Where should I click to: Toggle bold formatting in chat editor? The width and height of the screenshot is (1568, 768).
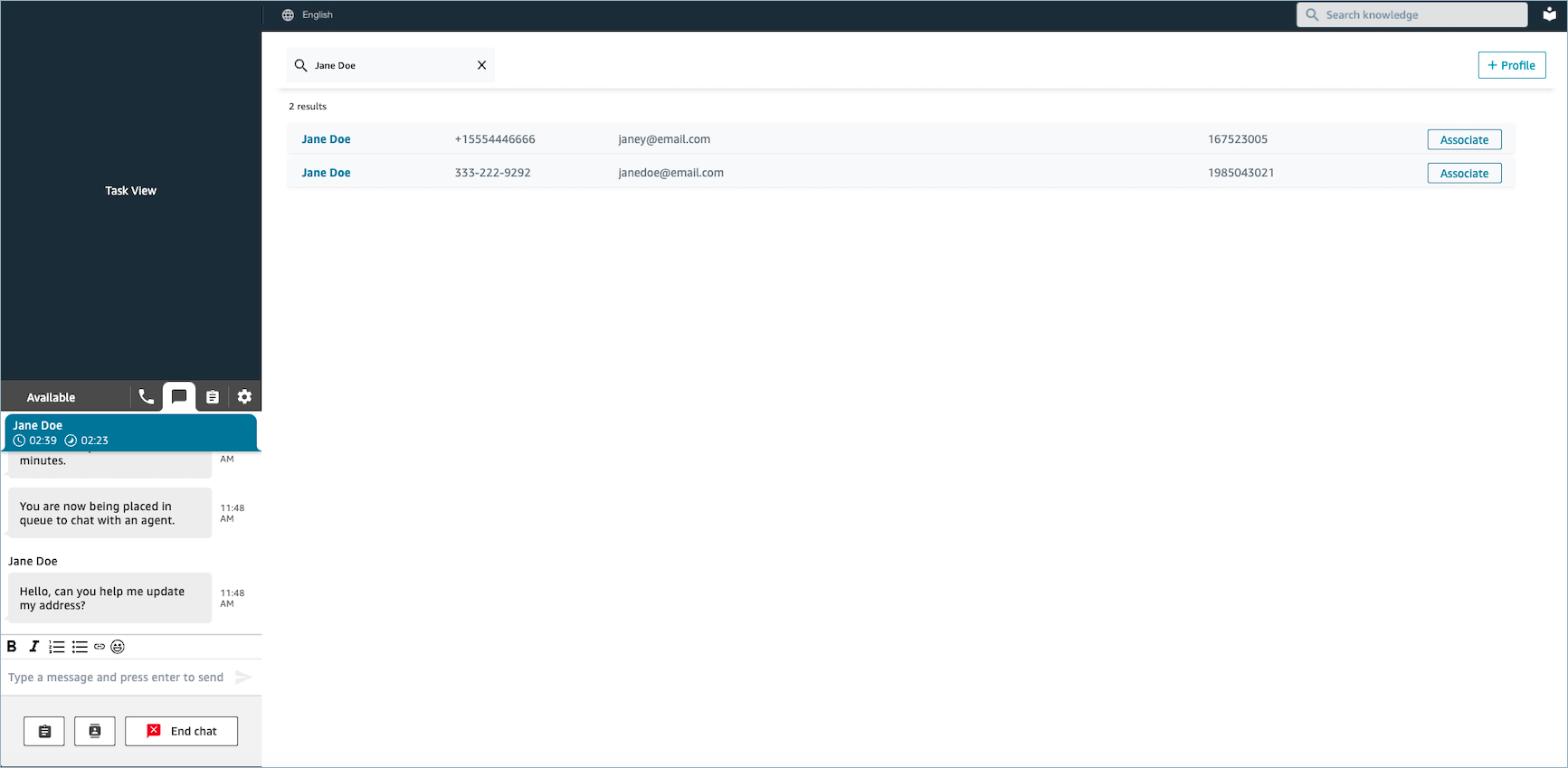pos(12,647)
